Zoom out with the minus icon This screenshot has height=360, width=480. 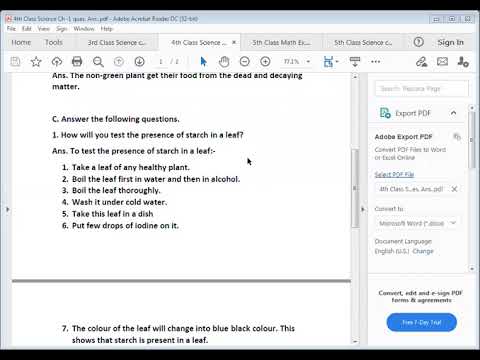pyautogui.click(x=245, y=62)
